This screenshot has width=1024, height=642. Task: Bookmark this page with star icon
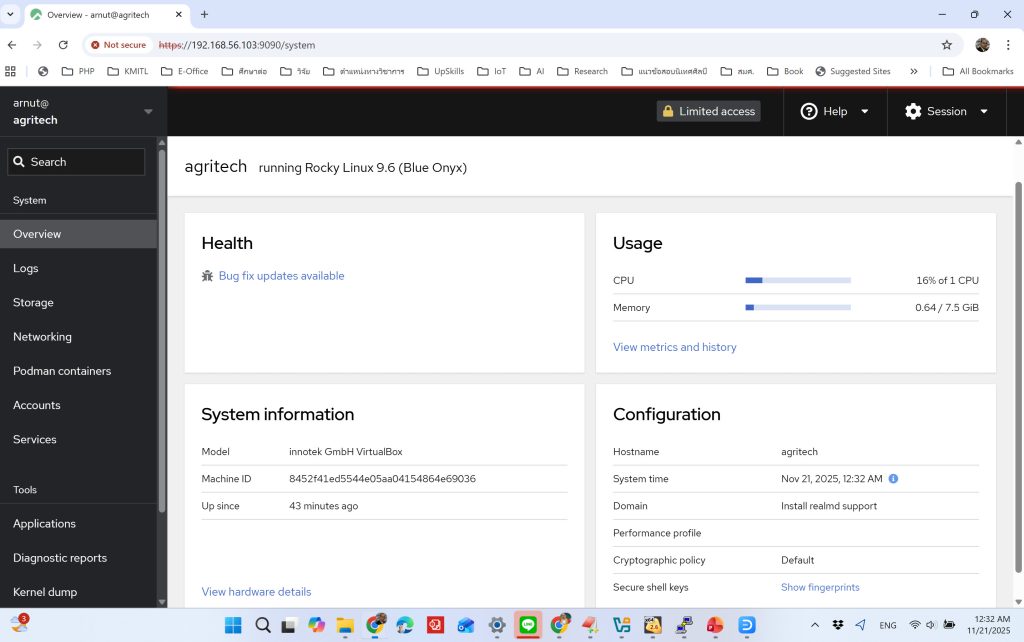[946, 45]
